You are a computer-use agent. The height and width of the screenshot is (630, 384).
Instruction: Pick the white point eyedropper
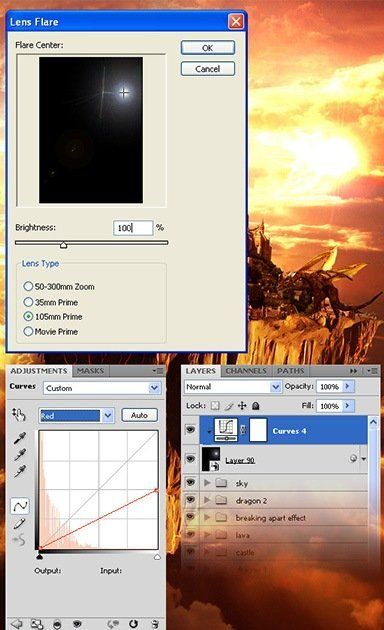click(x=20, y=470)
